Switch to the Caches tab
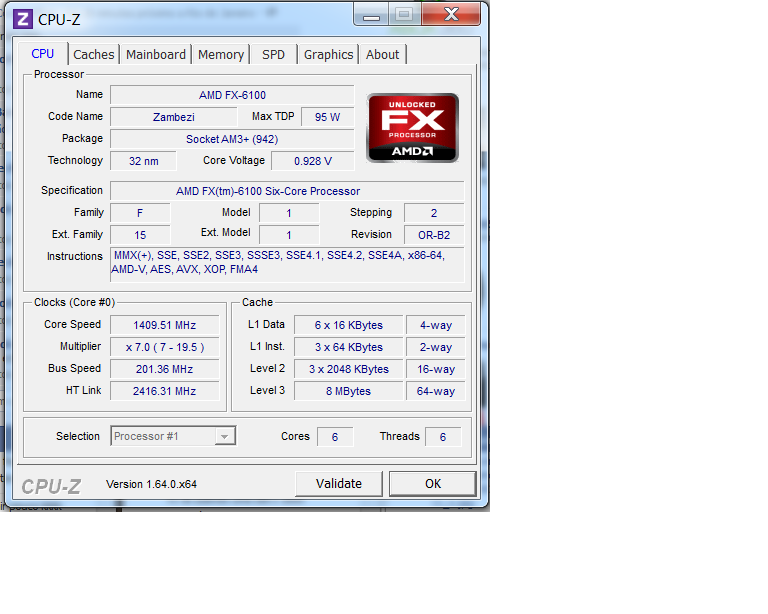The height and width of the screenshot is (614, 768). coord(94,54)
